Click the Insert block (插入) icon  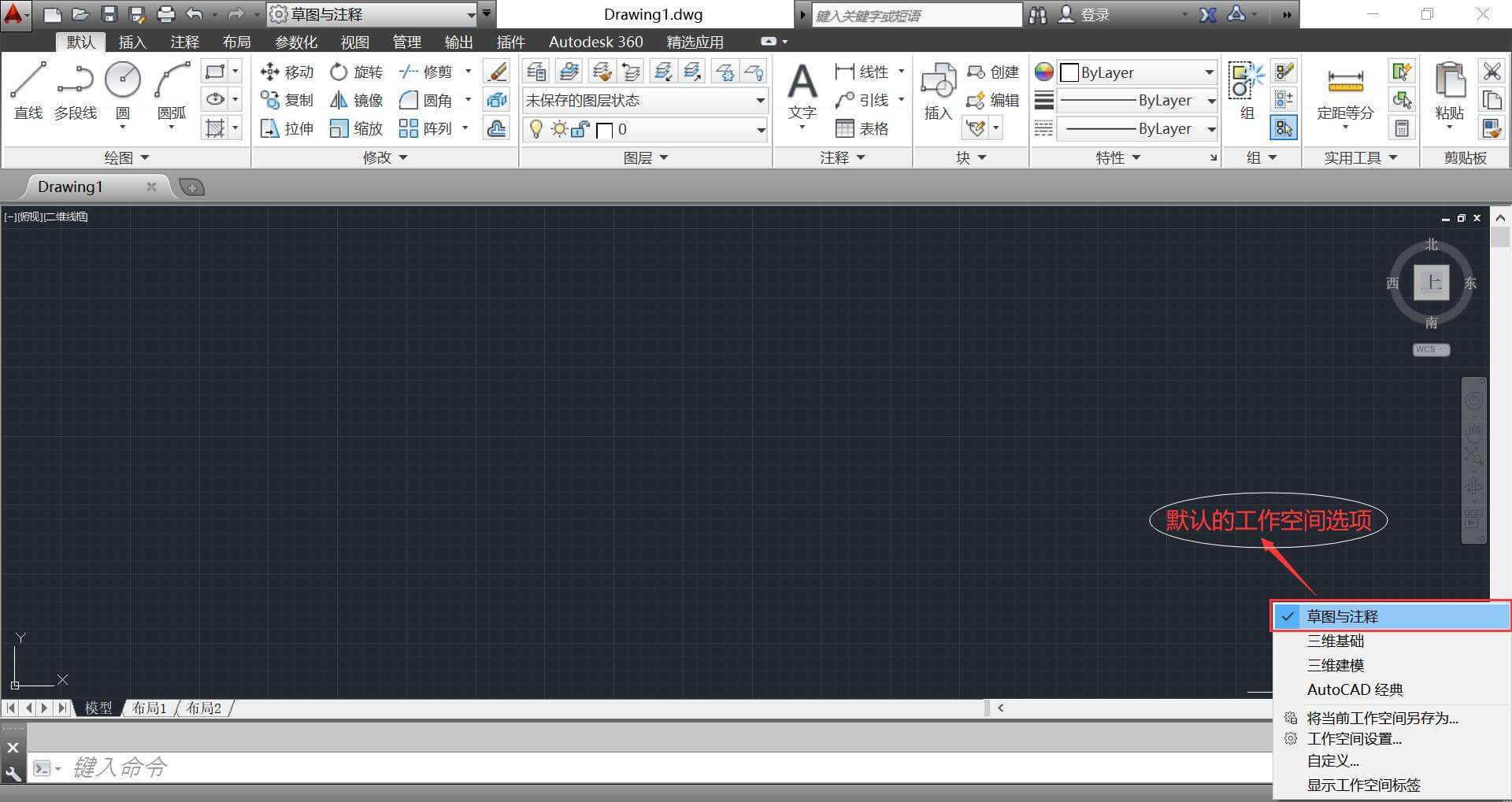click(x=938, y=91)
